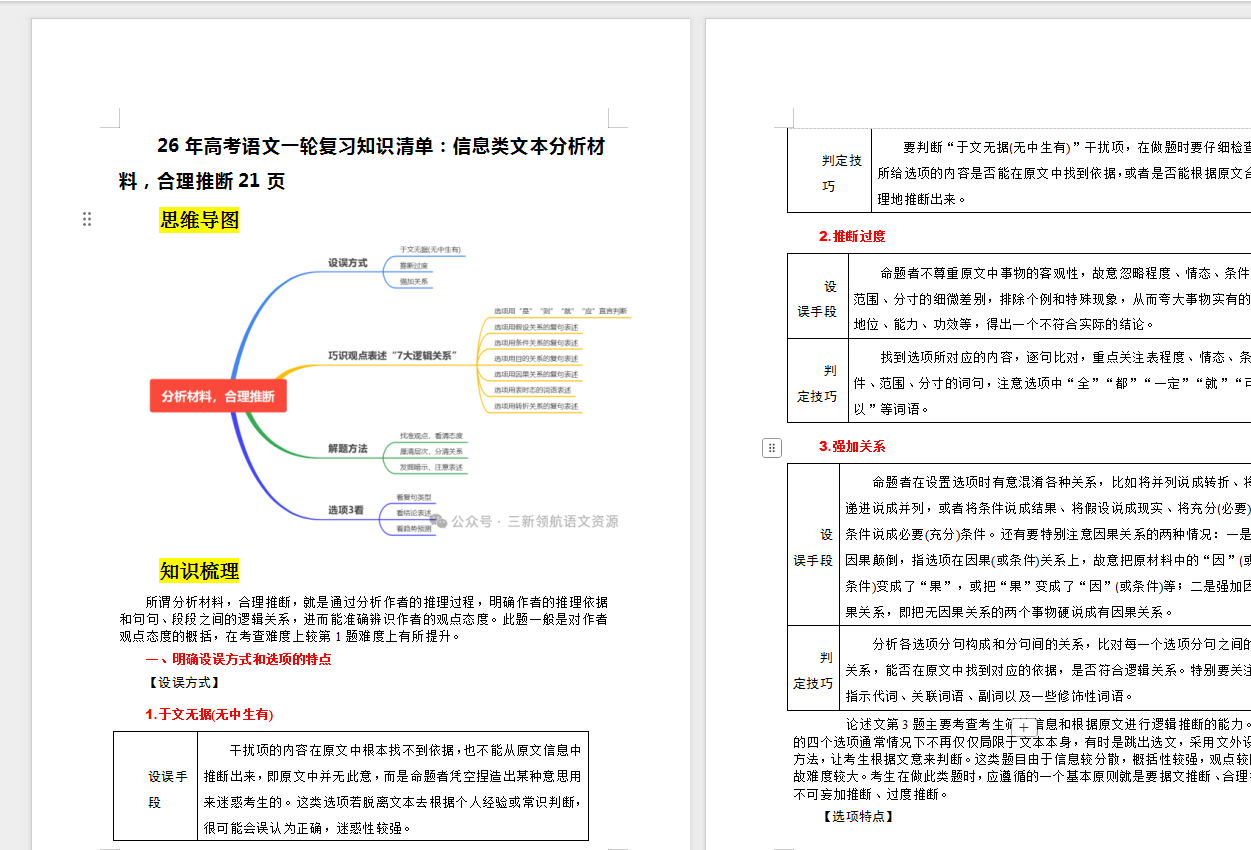Click the table text beginning 分析各选项分句构成
Viewport: 1251px width, 850px height.
tap(1047, 669)
